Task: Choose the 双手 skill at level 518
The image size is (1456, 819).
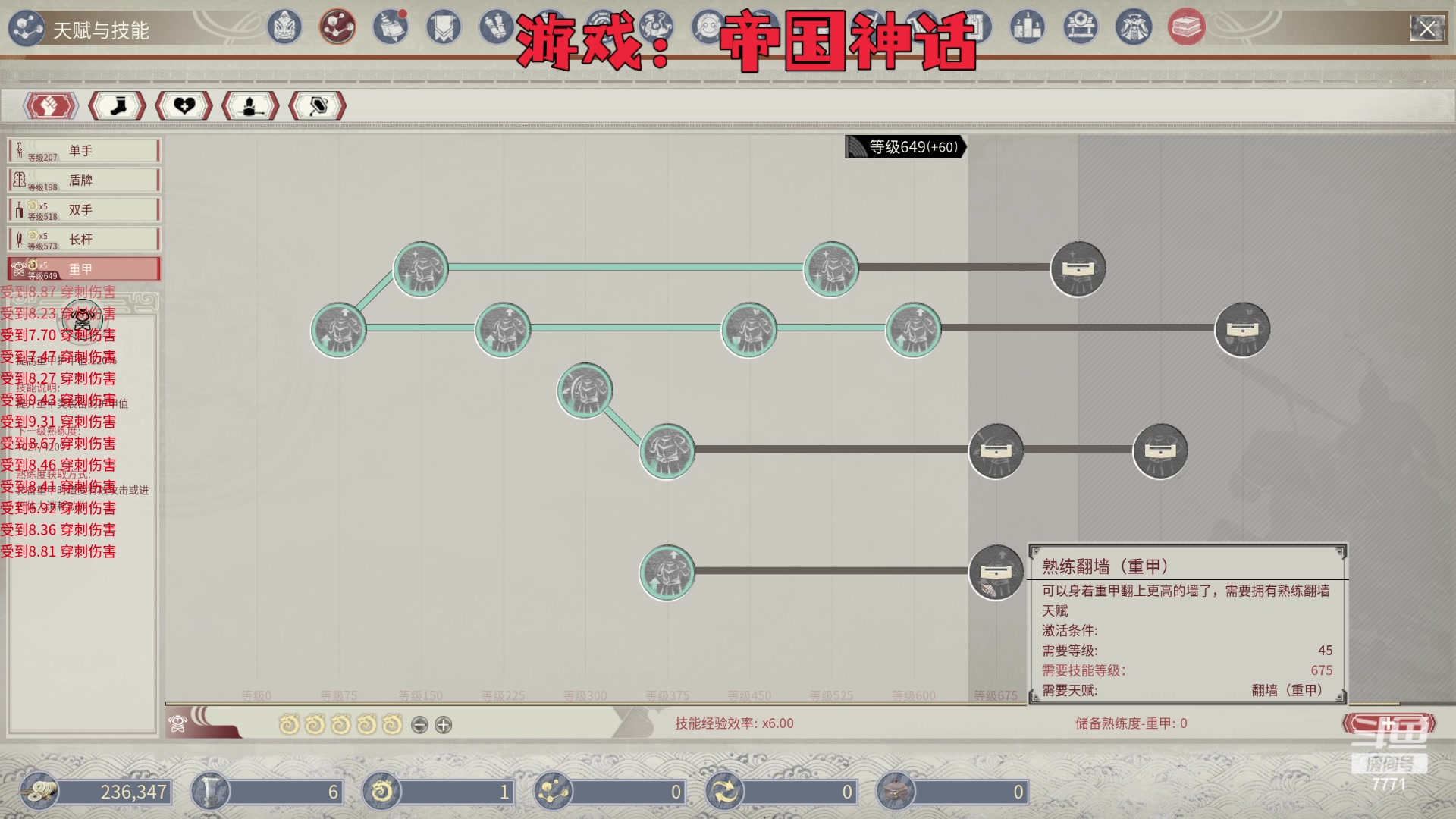Action: coord(83,210)
